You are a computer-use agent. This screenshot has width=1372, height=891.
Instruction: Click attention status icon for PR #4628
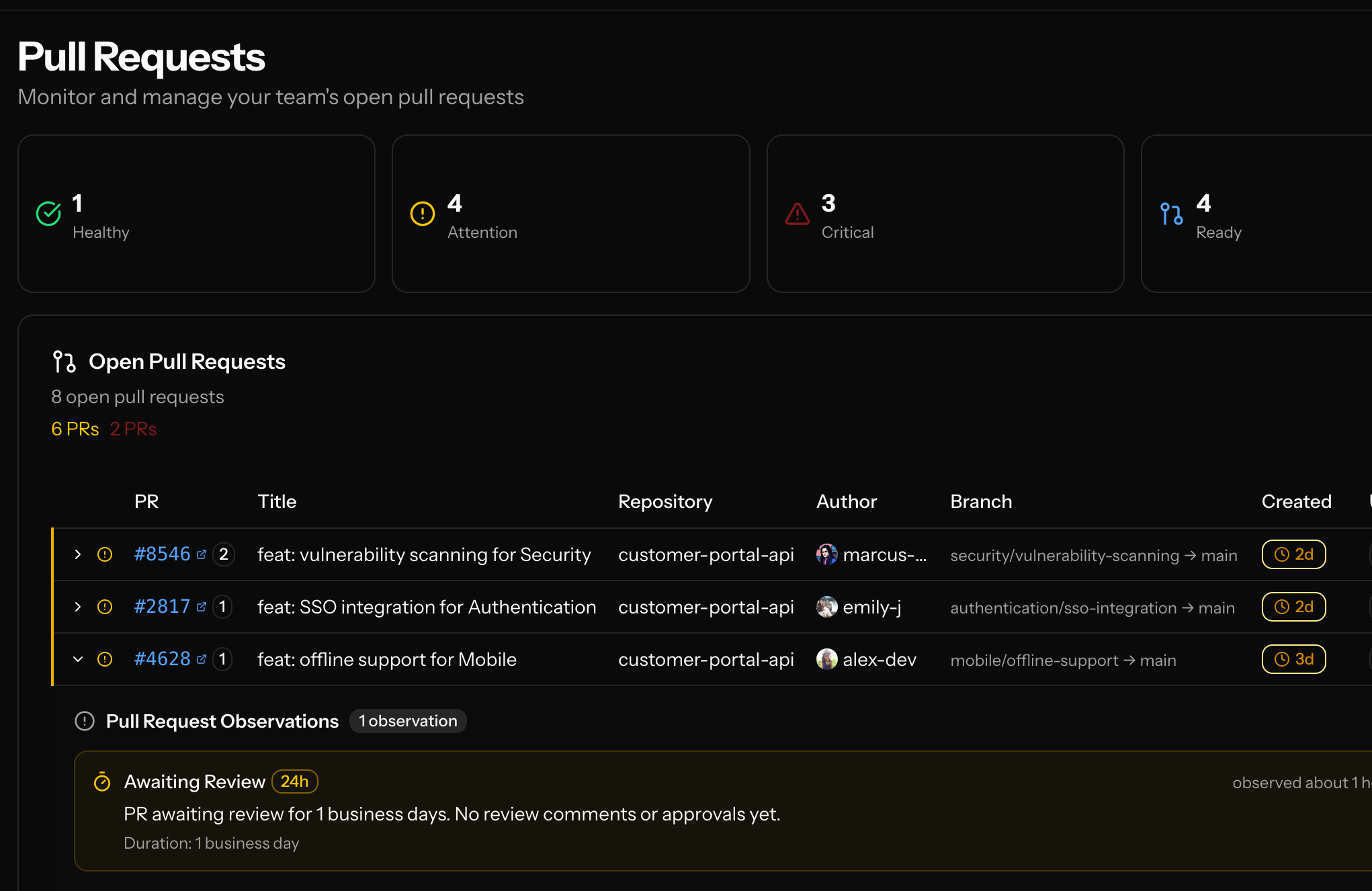coord(105,659)
